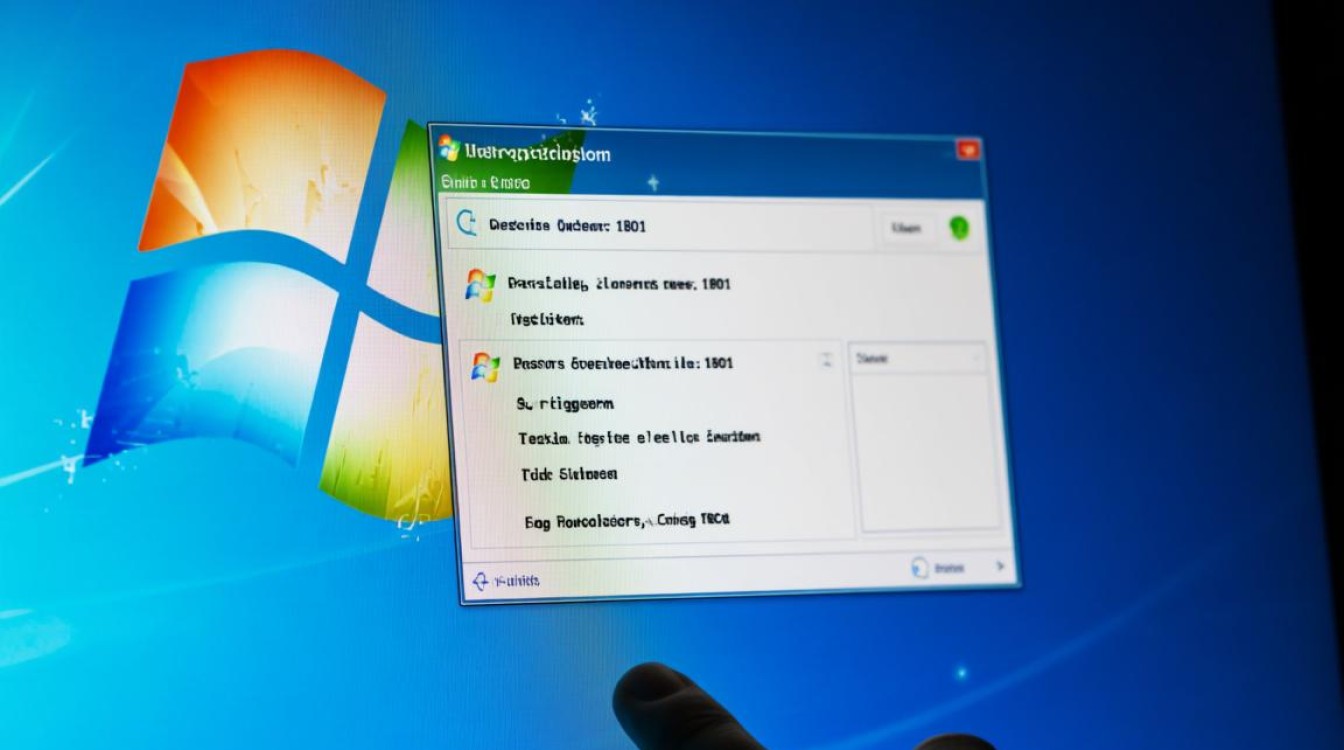Click the right-pointing chevron at the dialog's bottom right
This screenshot has height=750, width=1344.
(999, 567)
